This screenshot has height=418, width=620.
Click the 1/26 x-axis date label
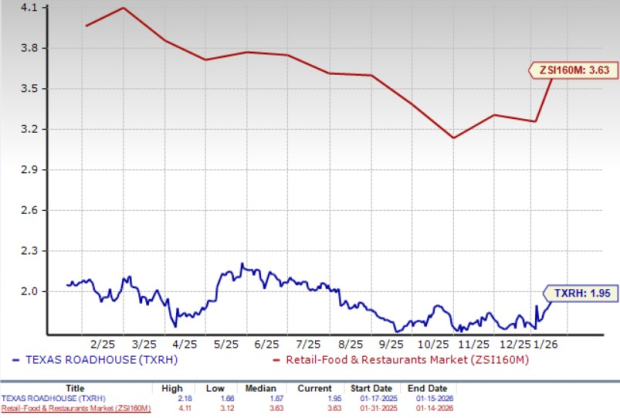[545, 338]
